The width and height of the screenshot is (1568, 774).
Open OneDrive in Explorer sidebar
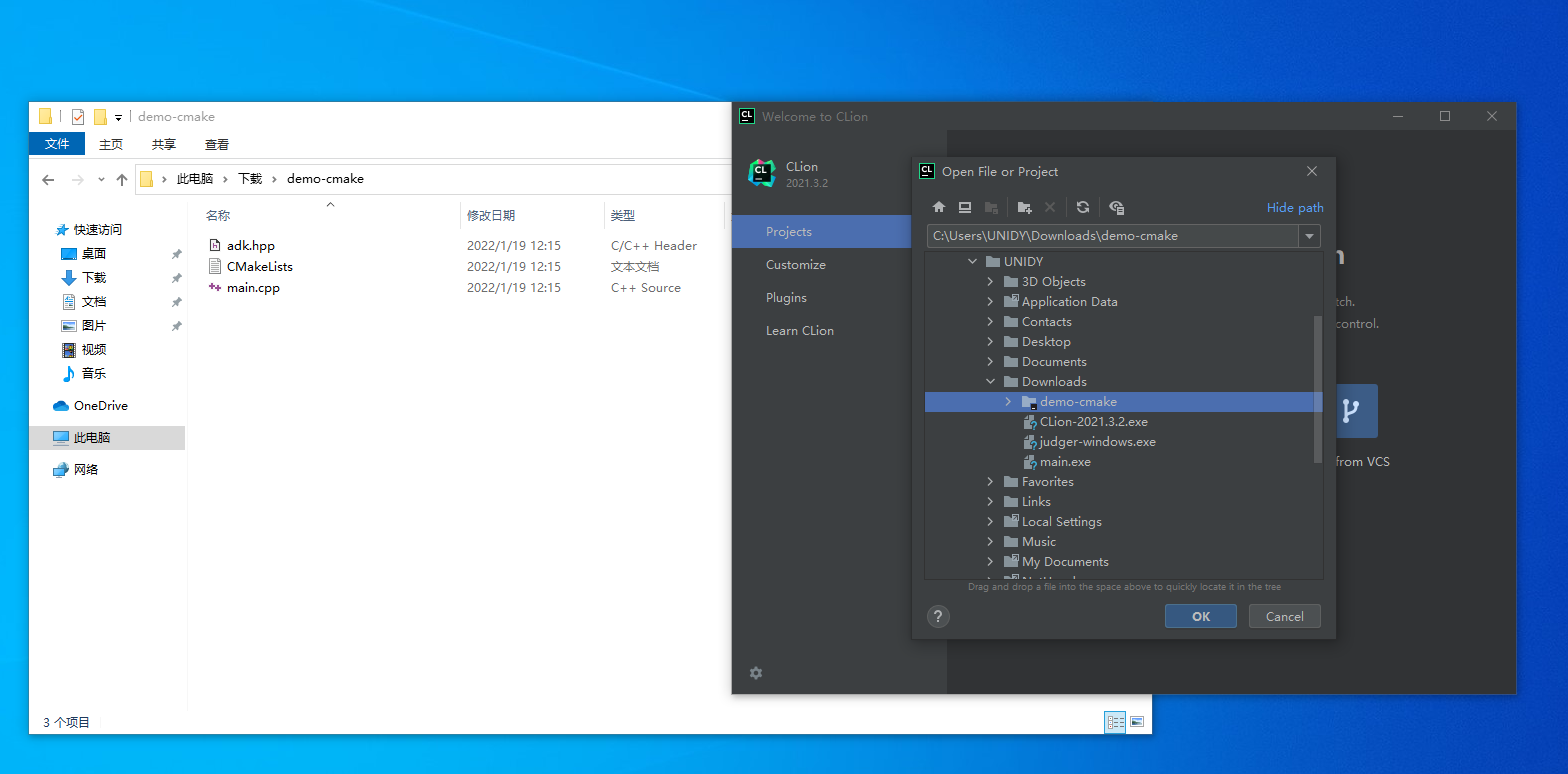coord(90,406)
